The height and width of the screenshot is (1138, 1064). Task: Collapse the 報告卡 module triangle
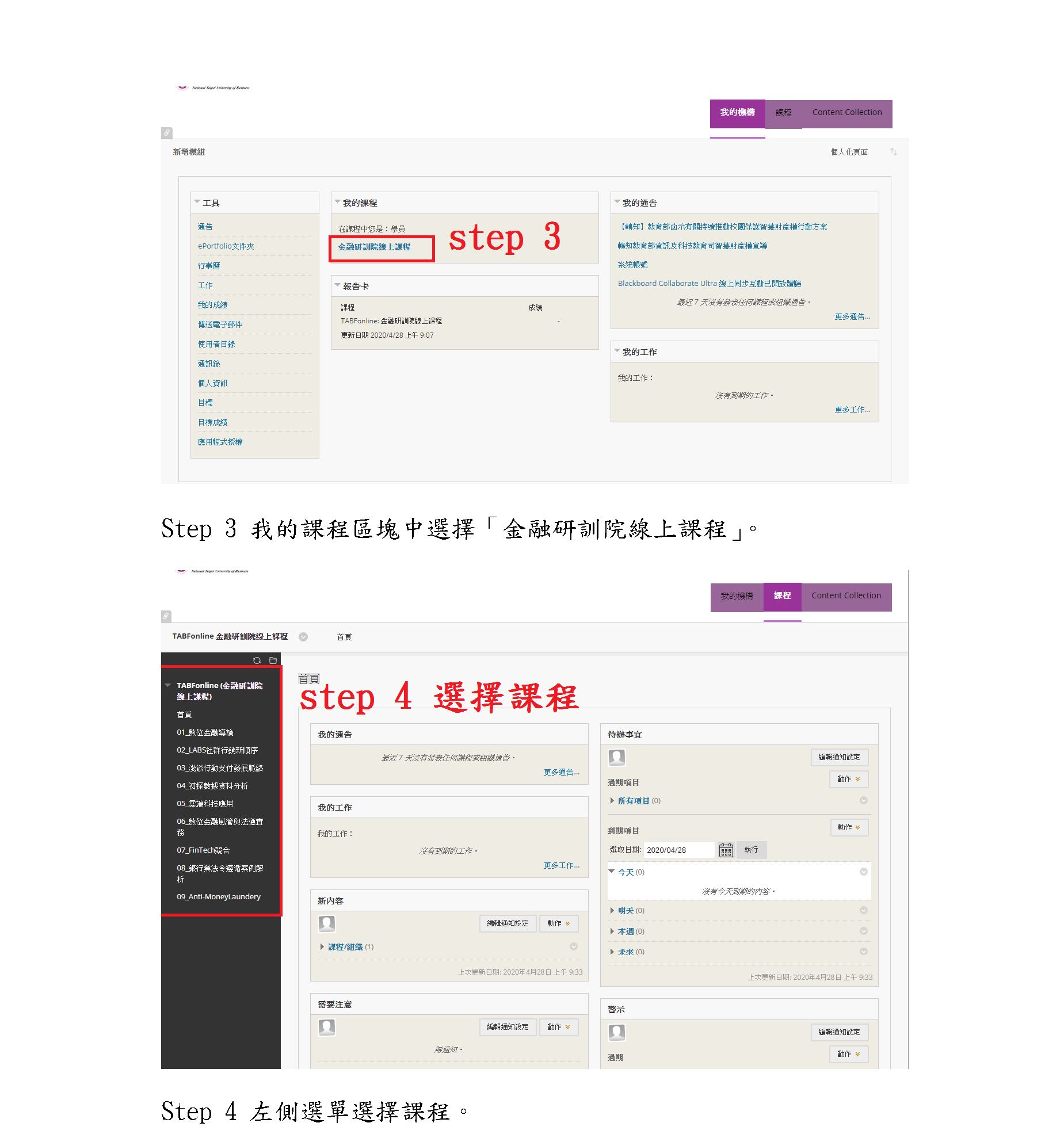(x=337, y=285)
